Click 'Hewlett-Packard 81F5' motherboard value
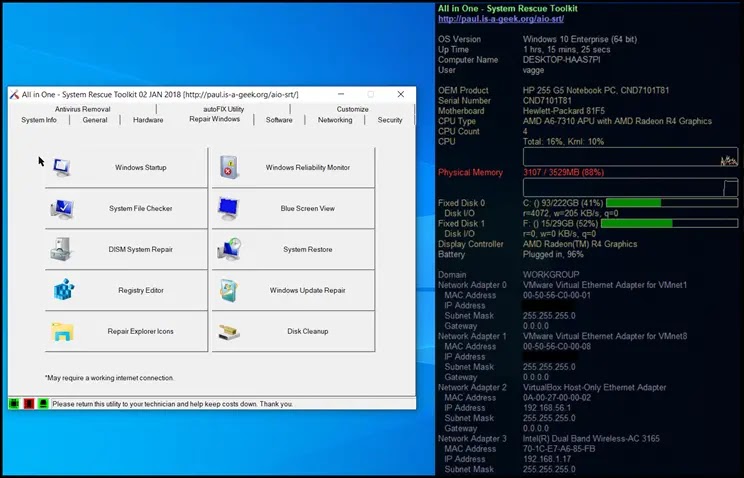Image resolution: width=744 pixels, height=478 pixels. [x=564, y=111]
